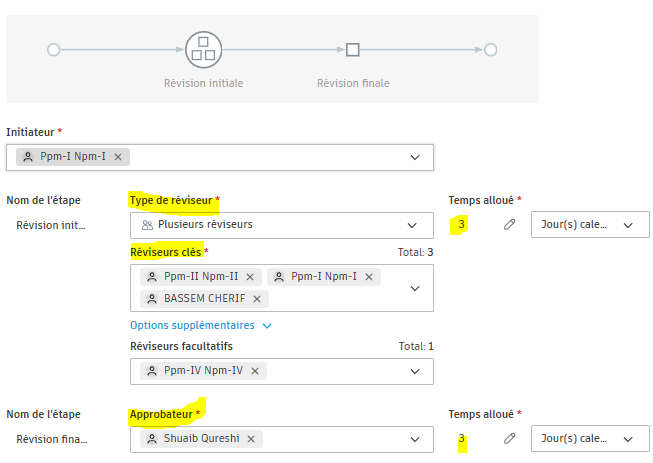Remove Ppm-I Npm-I from Initiateur
Image resolution: width=653 pixels, height=463 pixels.
(118, 157)
